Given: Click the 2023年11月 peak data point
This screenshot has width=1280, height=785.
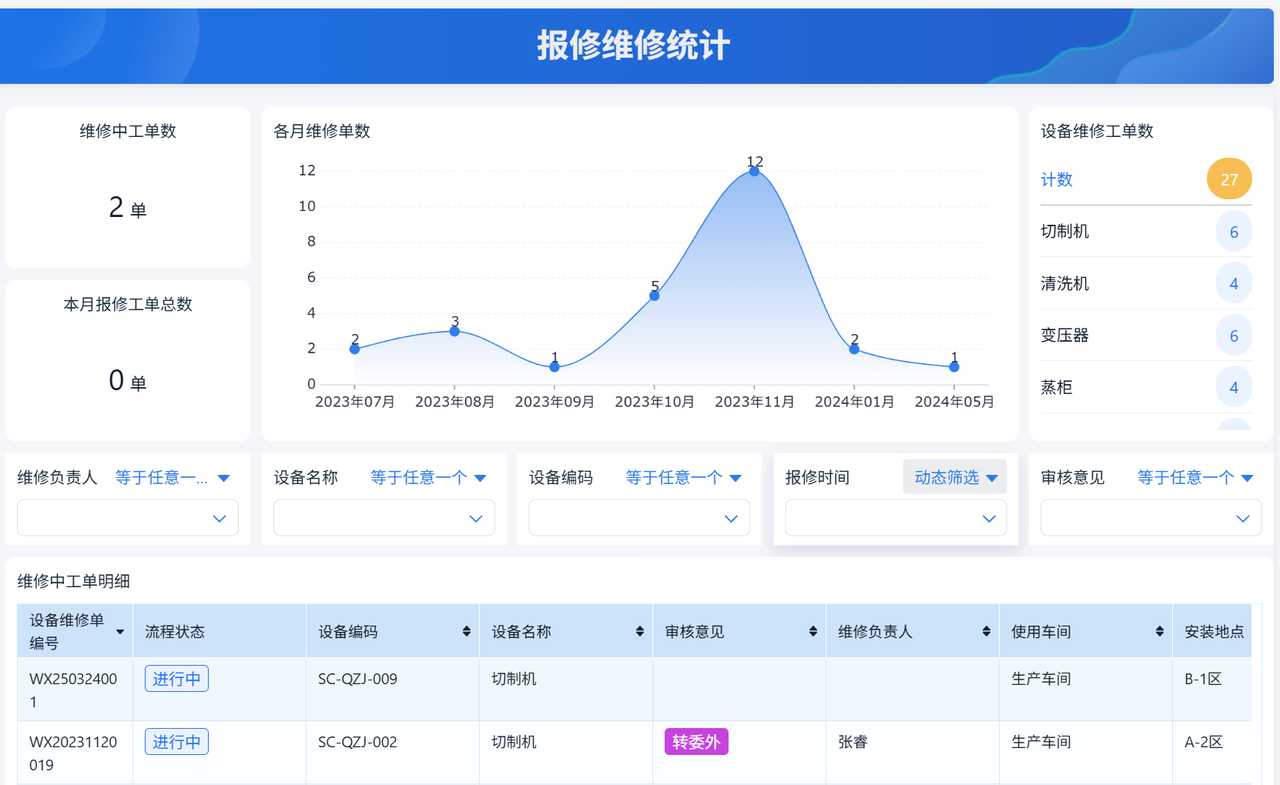Looking at the screenshot, I should point(754,171).
